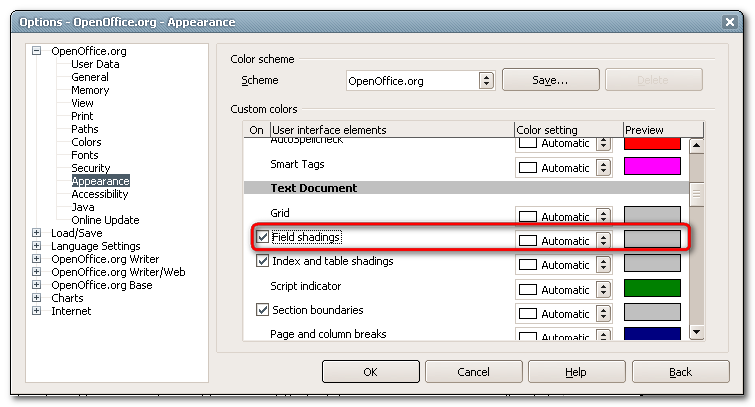This screenshot has height=407, width=755.
Task: Expand the Internet tree node
Action: pyautogui.click(x=37, y=311)
